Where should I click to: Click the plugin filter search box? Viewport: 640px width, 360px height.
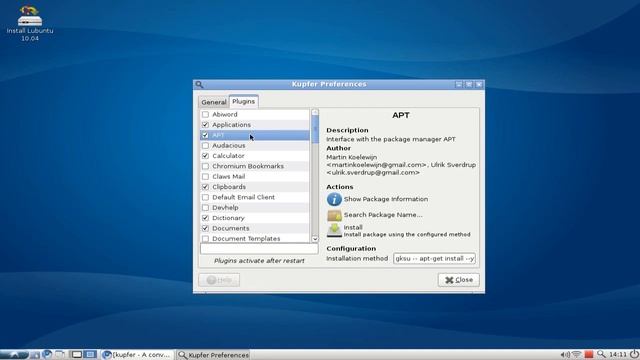click(x=259, y=249)
